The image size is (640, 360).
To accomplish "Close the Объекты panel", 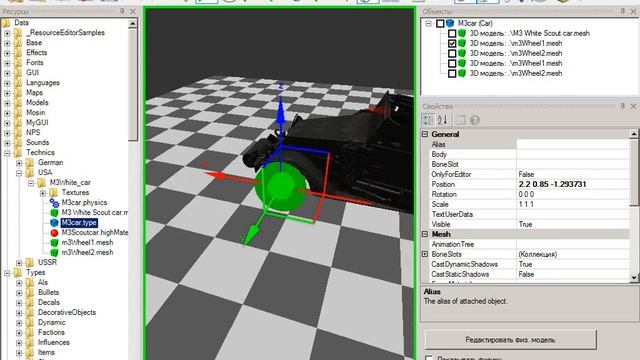I will (633, 11).
